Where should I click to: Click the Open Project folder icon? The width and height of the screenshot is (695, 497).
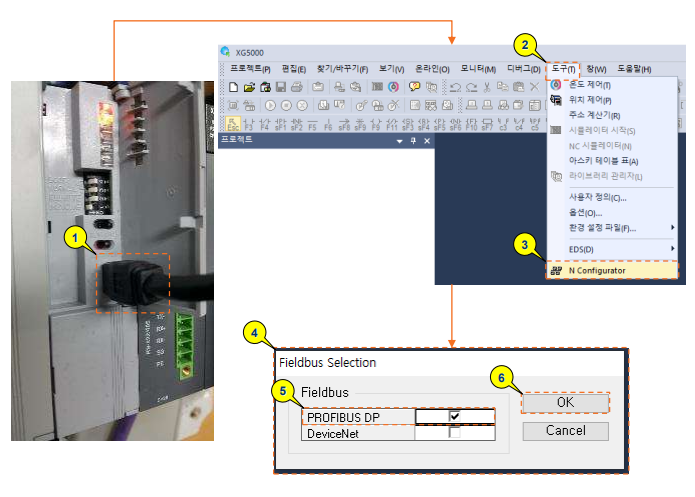(x=249, y=87)
